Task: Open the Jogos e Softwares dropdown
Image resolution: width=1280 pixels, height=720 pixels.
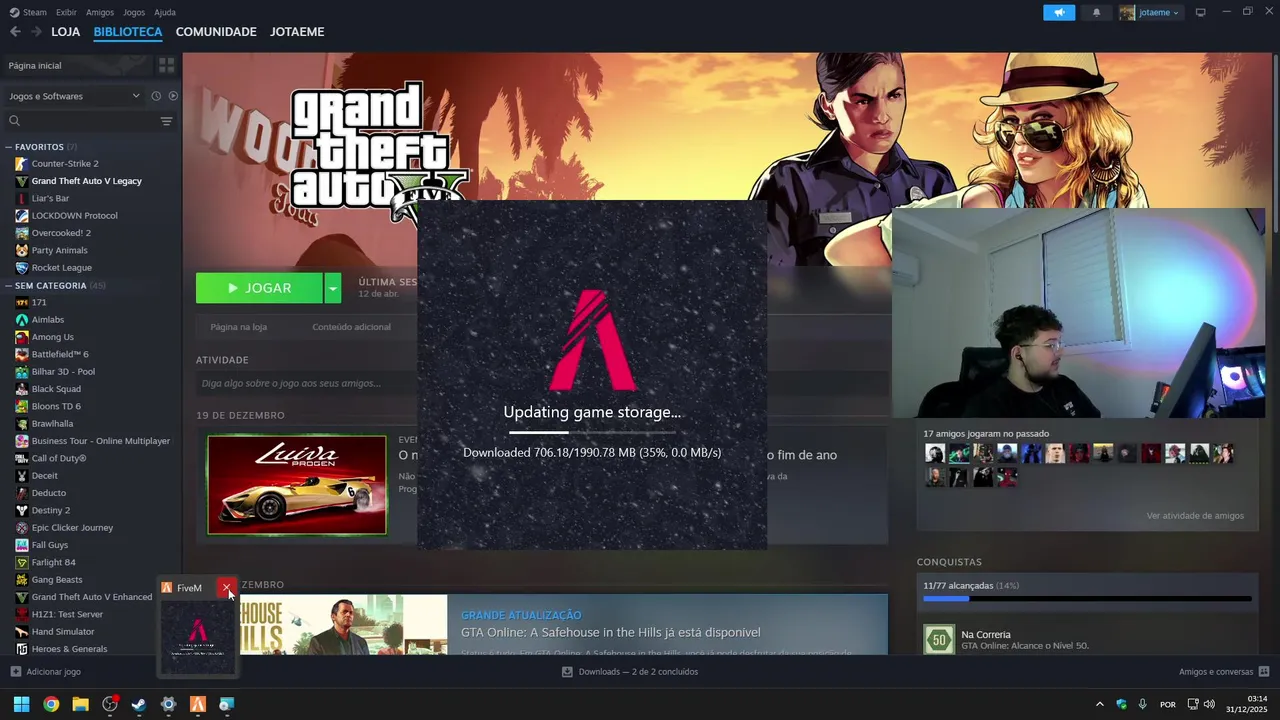Action: pyautogui.click(x=75, y=96)
